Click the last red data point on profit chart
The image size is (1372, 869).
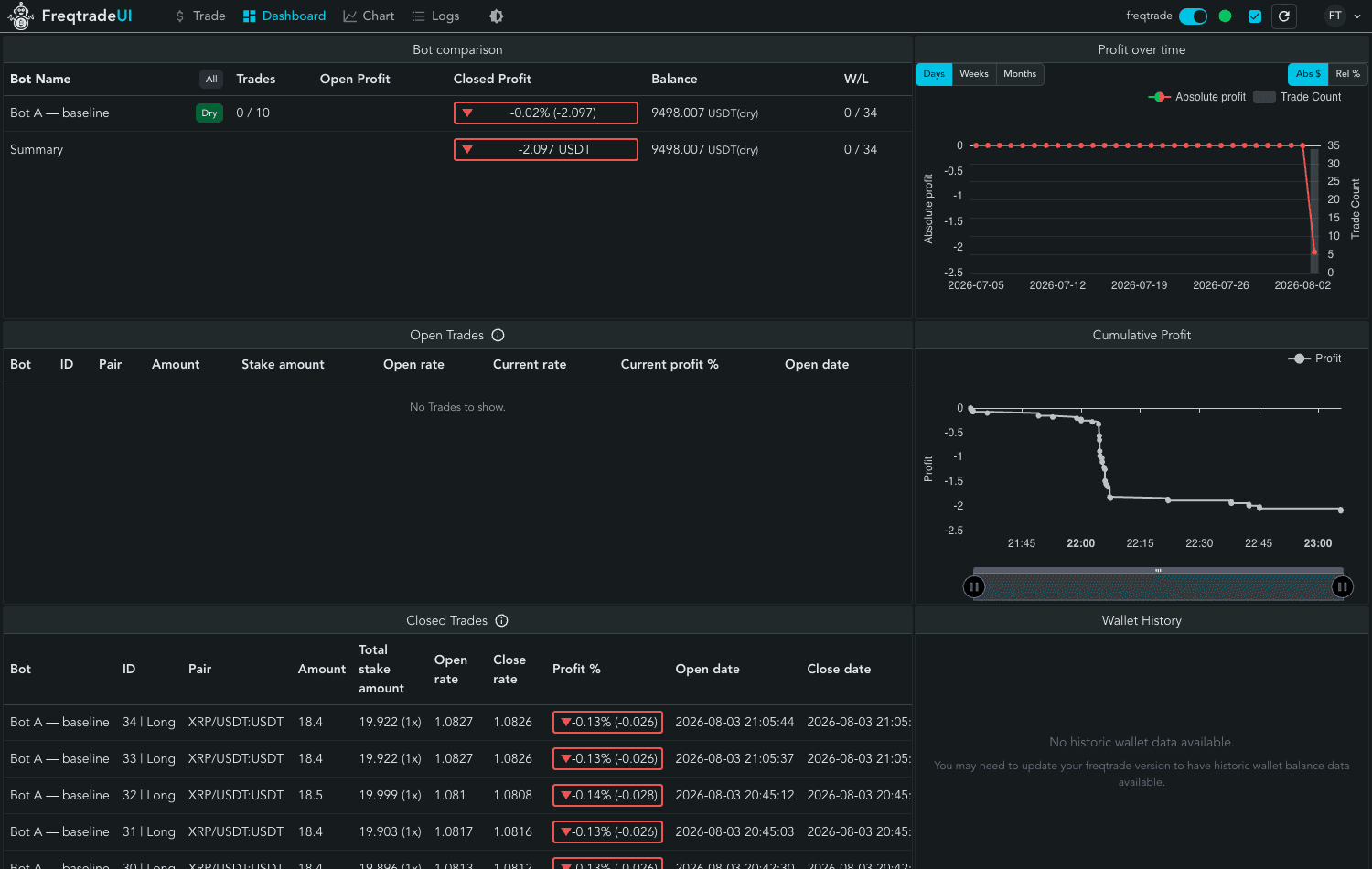1314,252
